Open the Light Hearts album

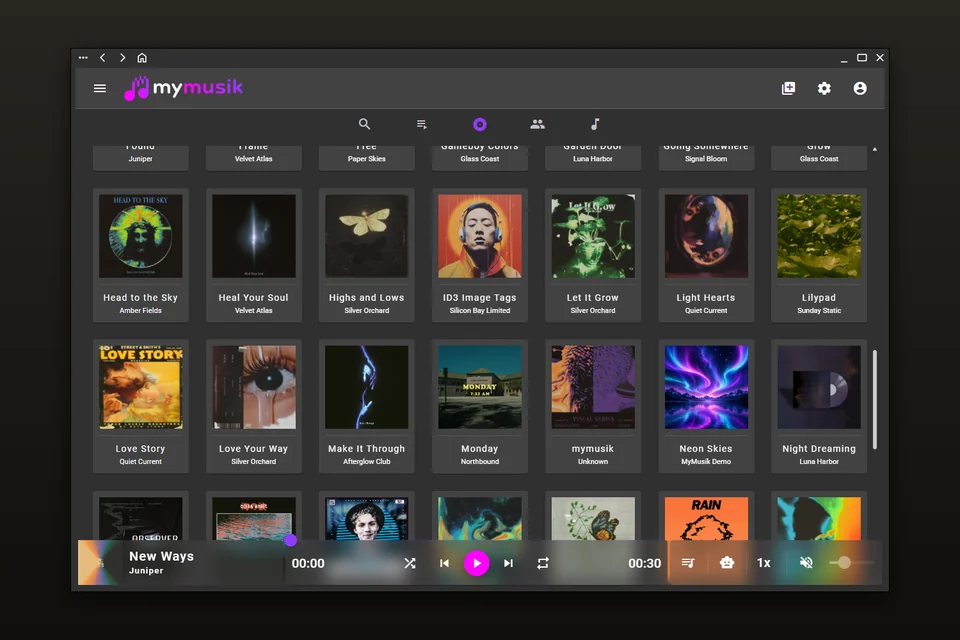coord(706,255)
